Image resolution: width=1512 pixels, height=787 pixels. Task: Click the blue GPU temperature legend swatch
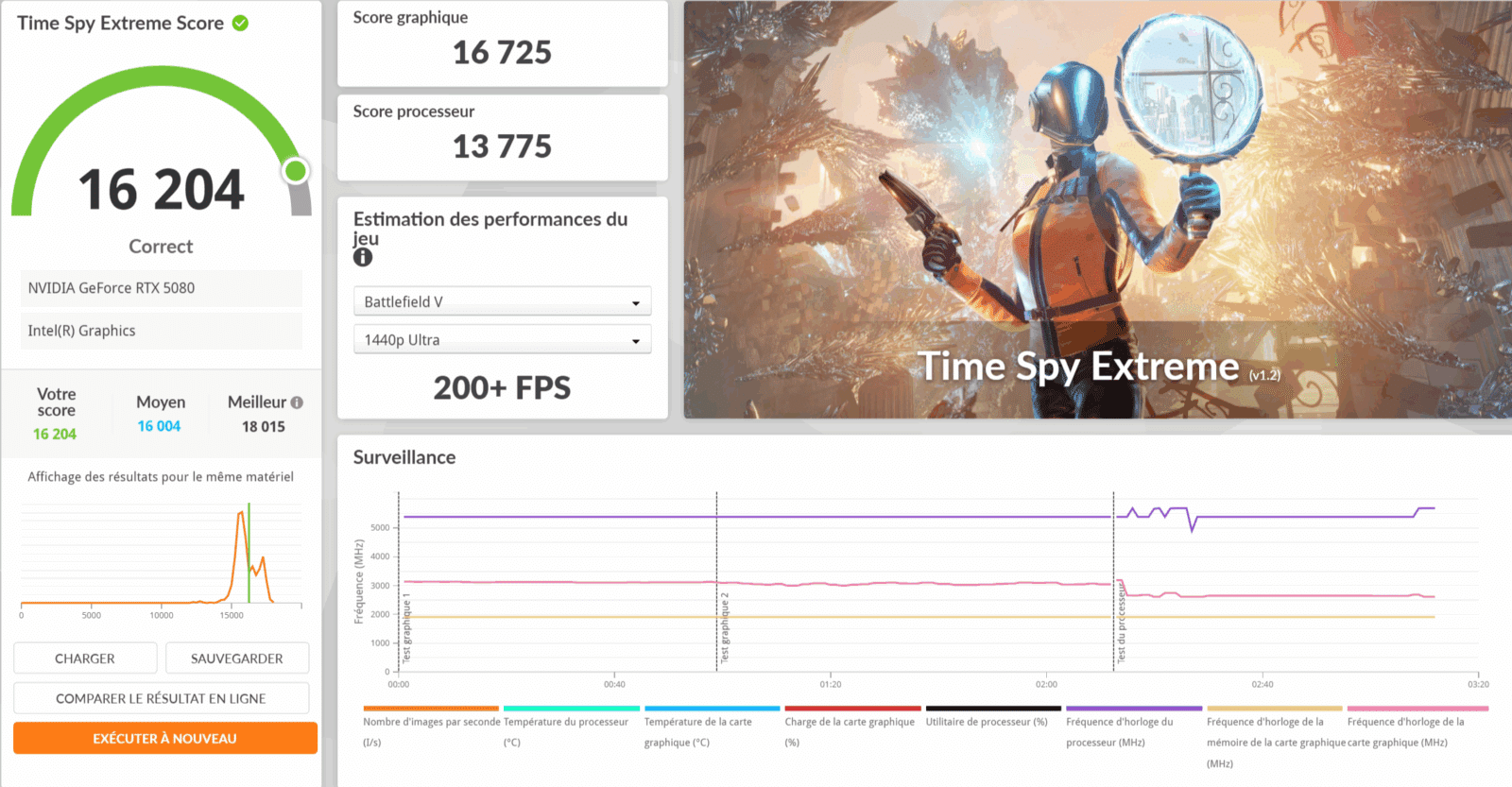coord(713,708)
